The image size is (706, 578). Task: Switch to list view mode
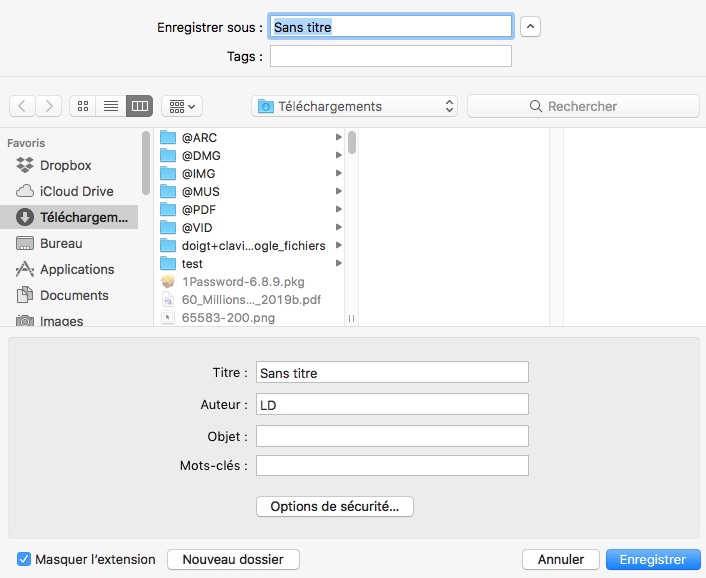tap(111, 106)
